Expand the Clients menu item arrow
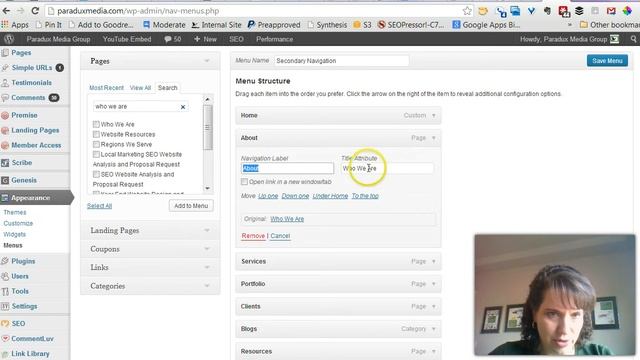The height and width of the screenshot is (360, 640). (x=433, y=306)
